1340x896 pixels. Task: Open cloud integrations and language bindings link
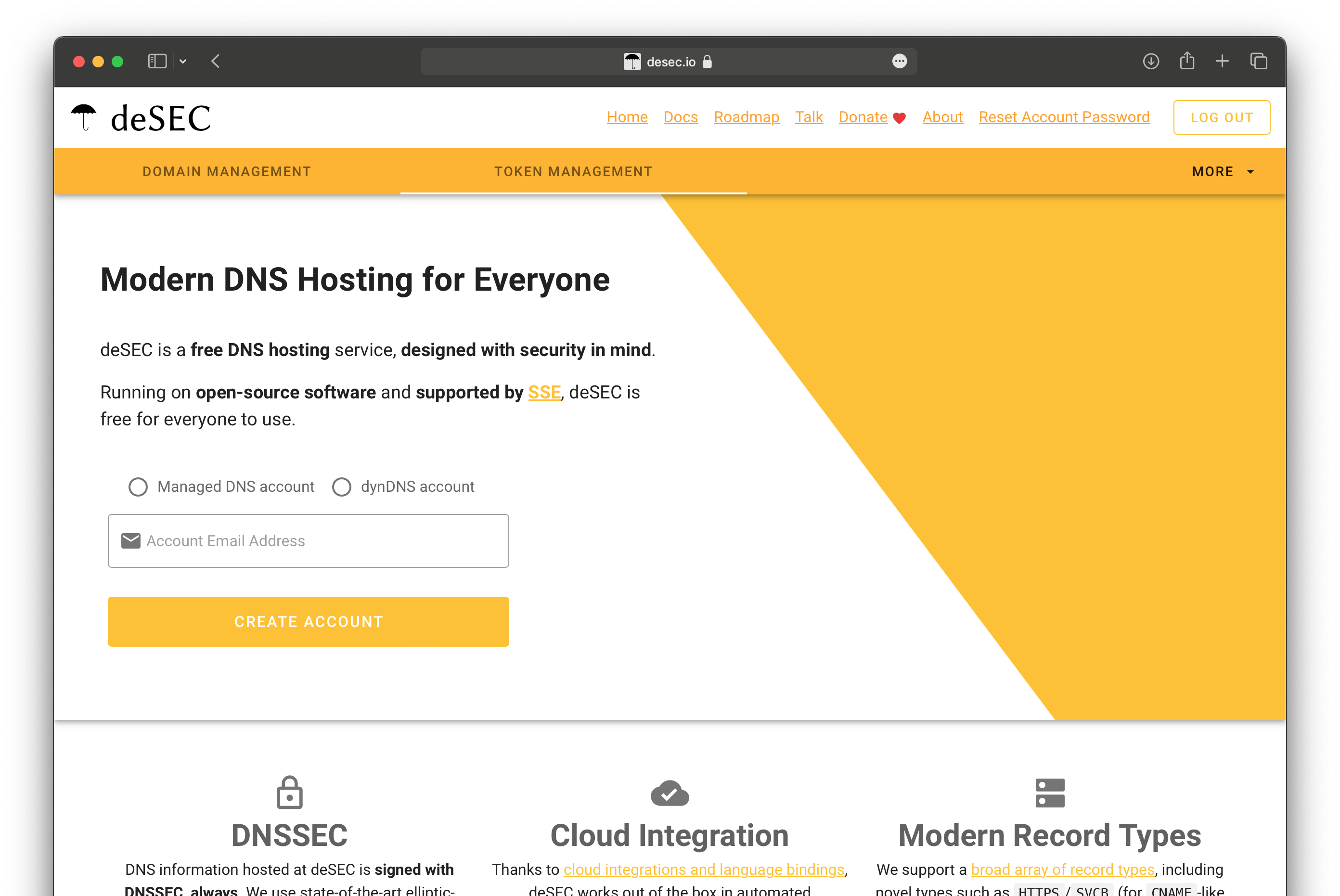[x=704, y=870]
